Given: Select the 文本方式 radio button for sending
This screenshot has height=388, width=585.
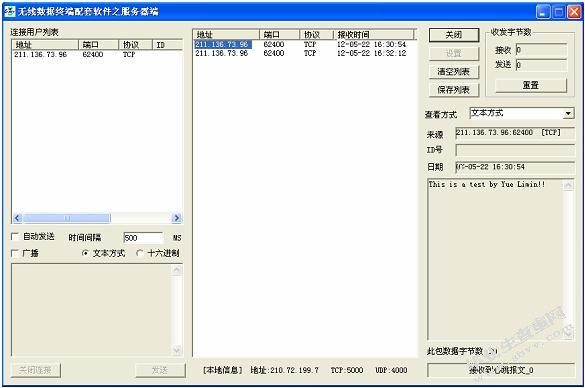Looking at the screenshot, I should pyautogui.click(x=85, y=253).
